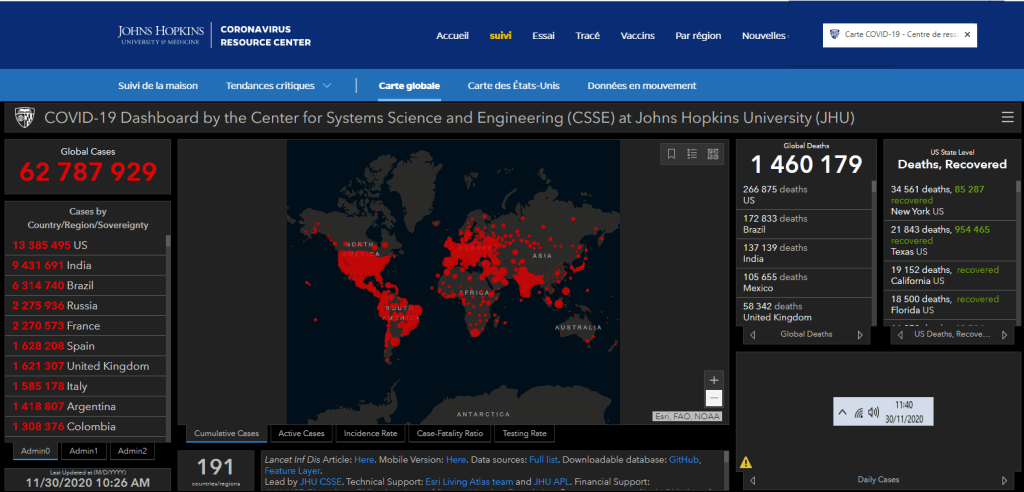Switch to the Active Cases map tab
The image size is (1024, 492).
(301, 434)
